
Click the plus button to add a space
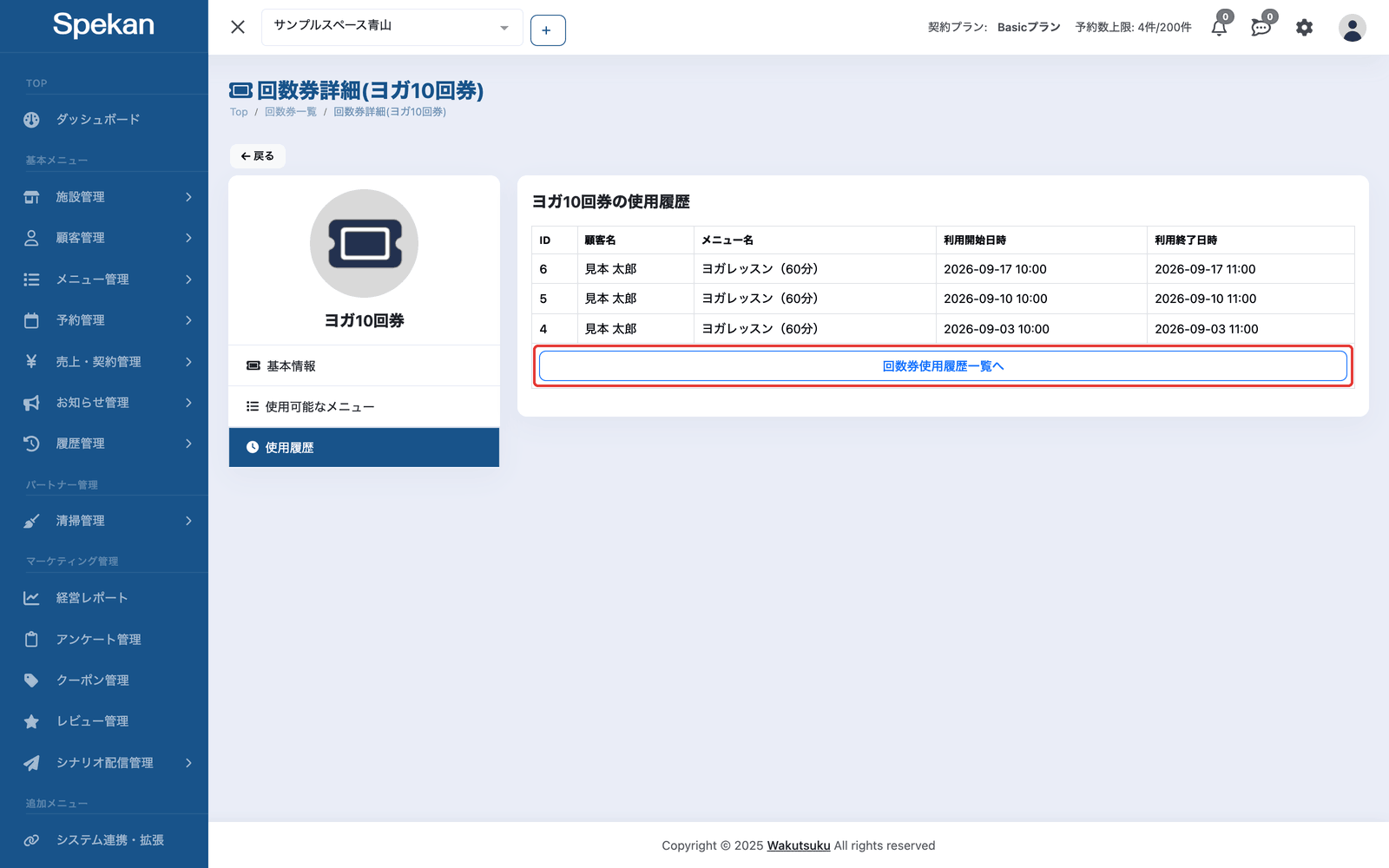coord(548,30)
